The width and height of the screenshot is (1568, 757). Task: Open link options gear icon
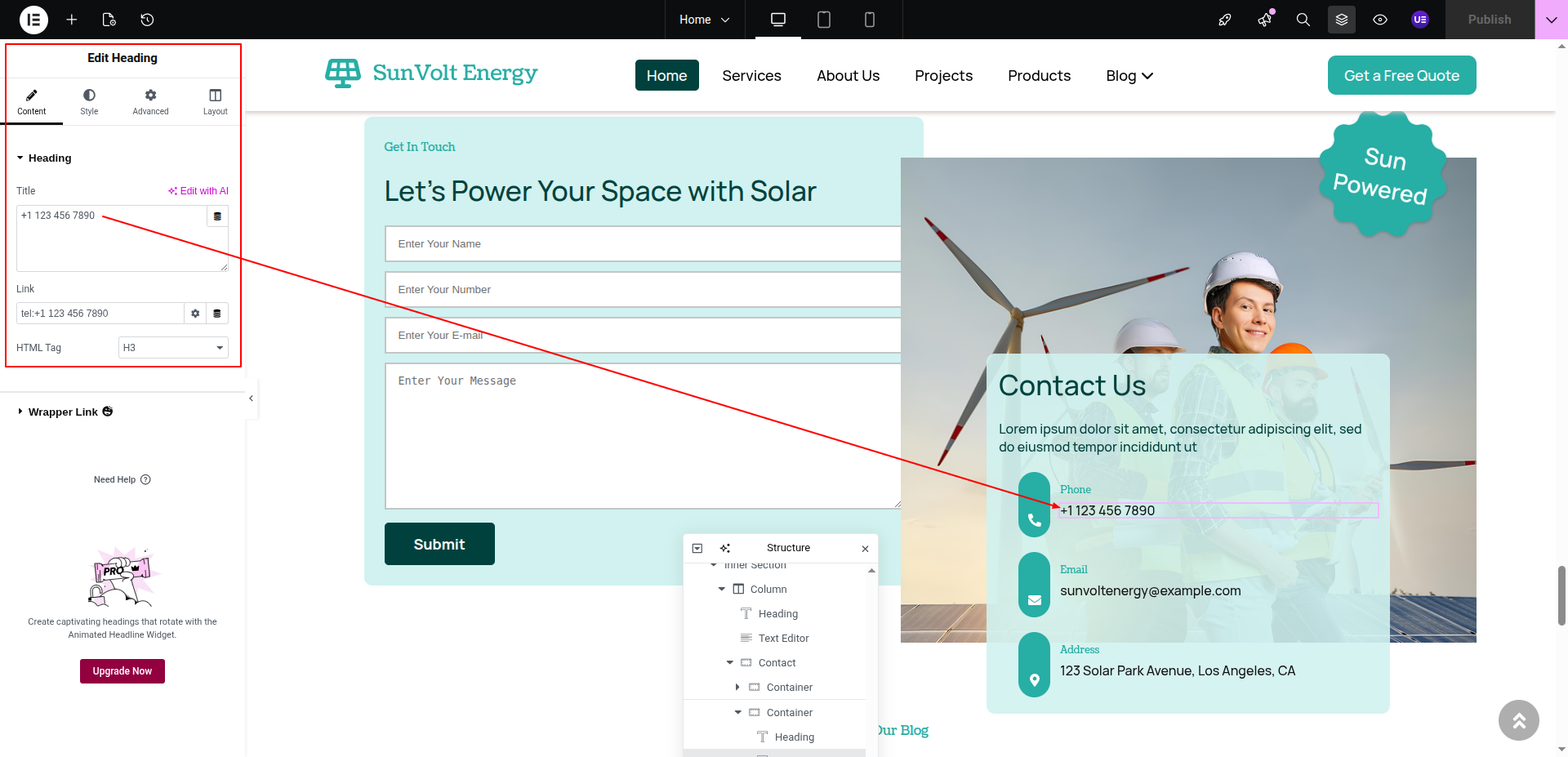(x=195, y=314)
